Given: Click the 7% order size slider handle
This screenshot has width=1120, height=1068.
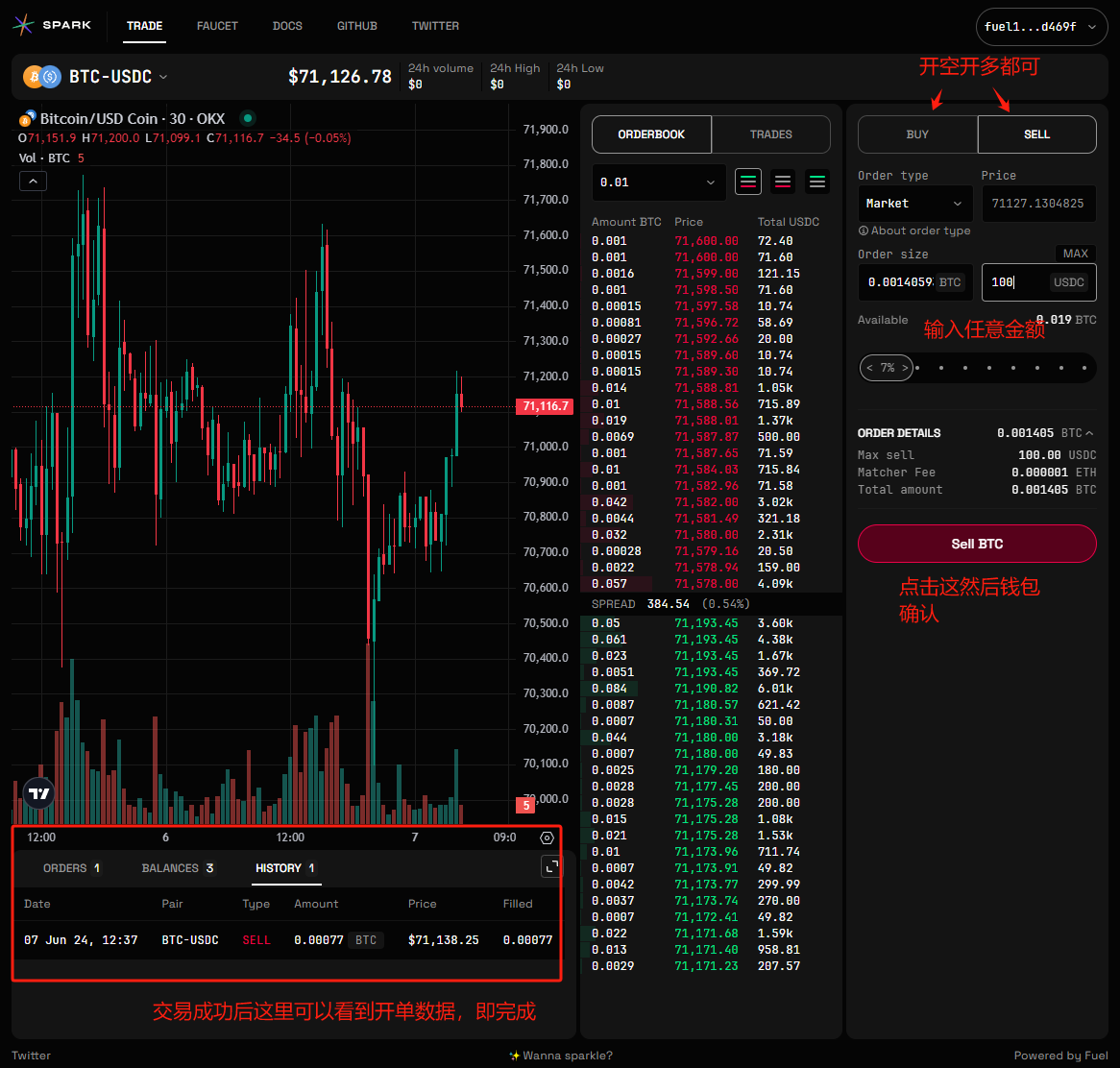Looking at the screenshot, I should coord(887,368).
